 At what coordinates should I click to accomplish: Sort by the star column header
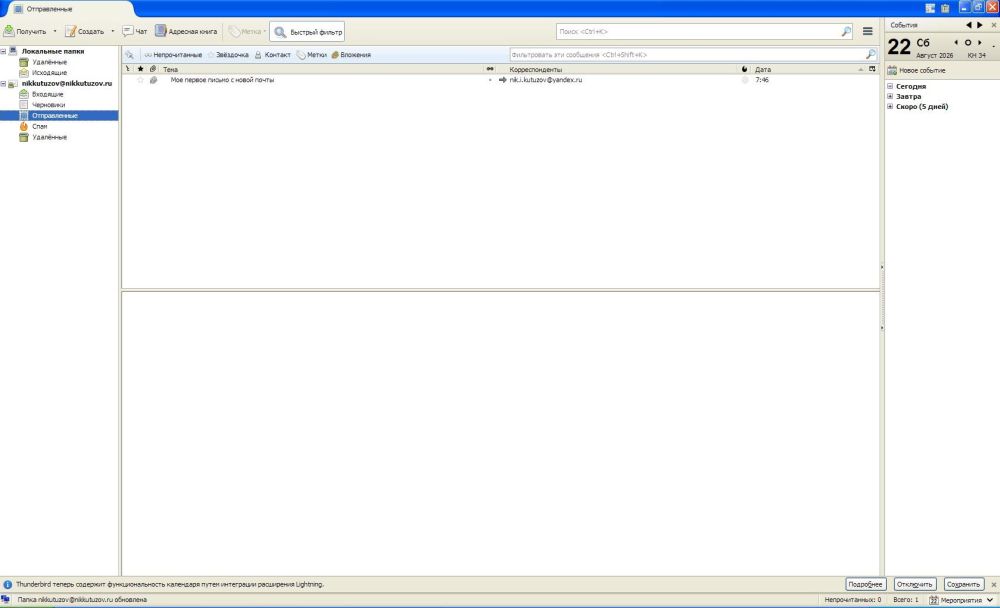[x=140, y=69]
